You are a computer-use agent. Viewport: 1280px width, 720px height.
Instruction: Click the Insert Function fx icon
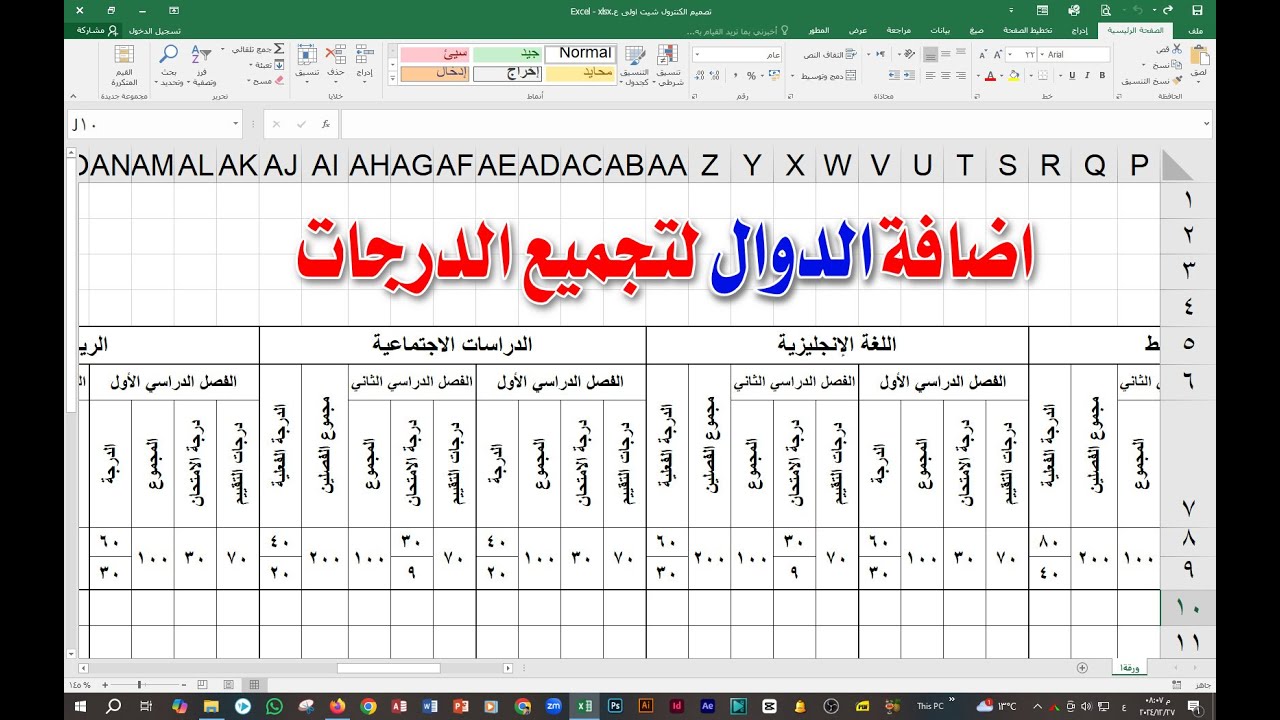(x=326, y=124)
